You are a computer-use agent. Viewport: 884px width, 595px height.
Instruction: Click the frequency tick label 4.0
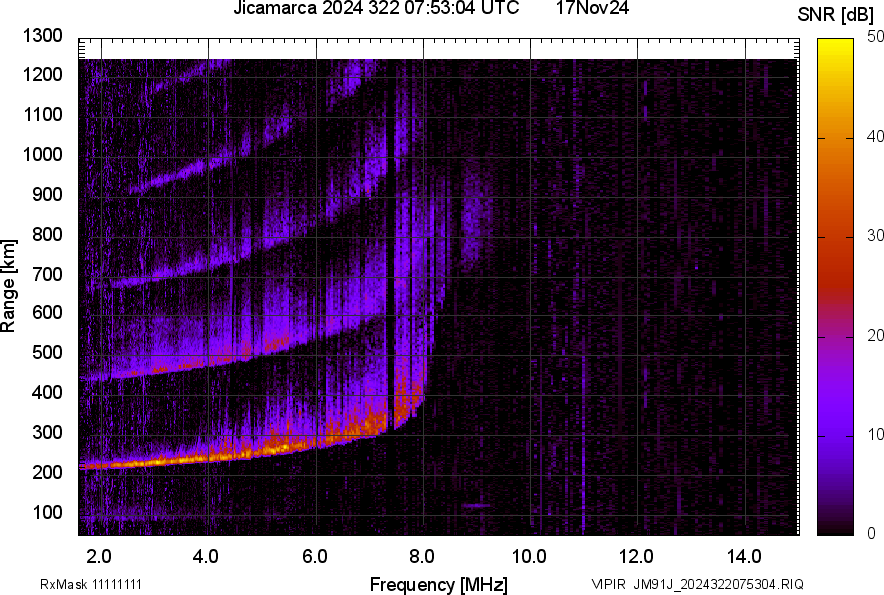click(x=206, y=557)
